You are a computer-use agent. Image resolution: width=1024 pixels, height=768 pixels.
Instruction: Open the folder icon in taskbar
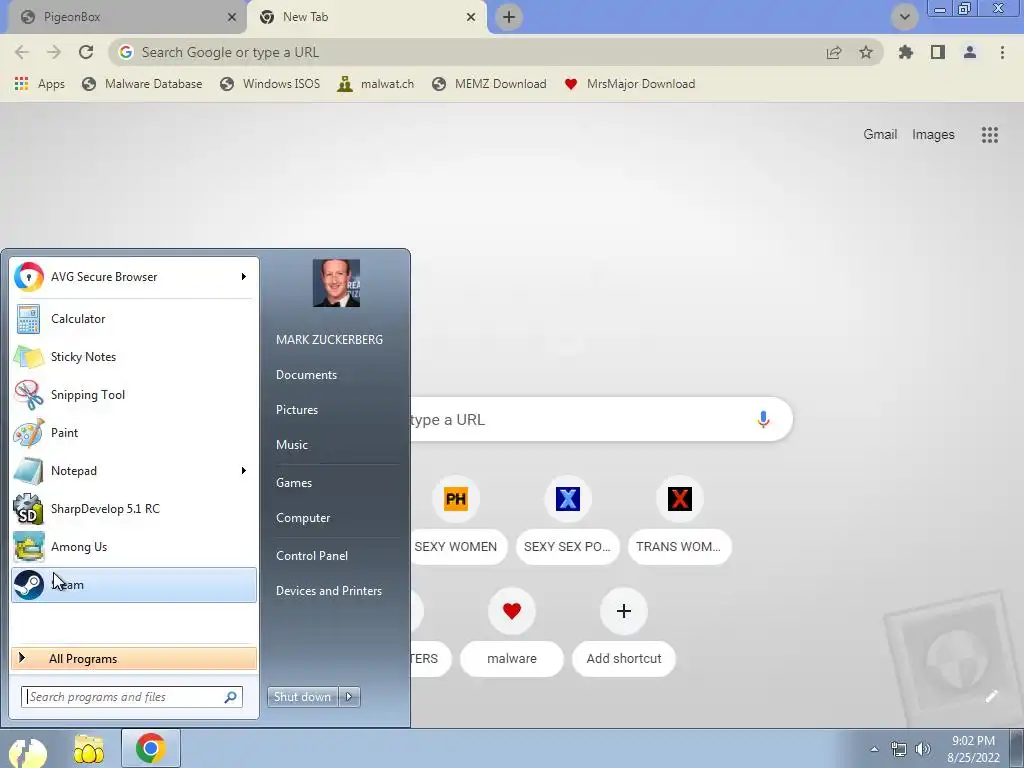[x=88, y=749]
